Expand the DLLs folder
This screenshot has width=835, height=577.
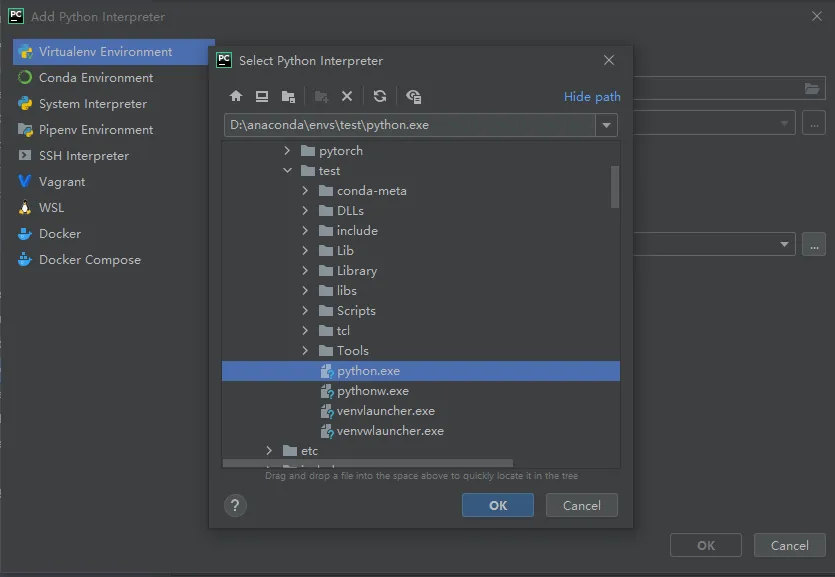(x=305, y=211)
